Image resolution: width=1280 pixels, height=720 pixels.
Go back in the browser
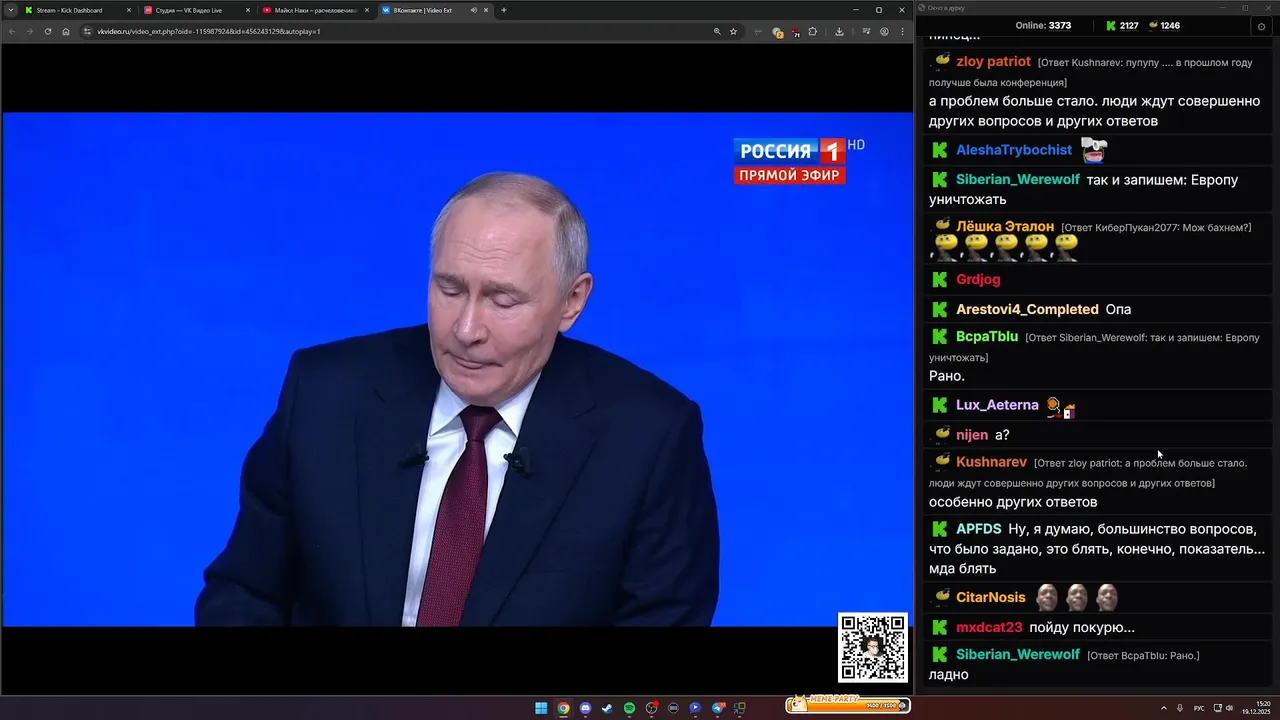coord(12,31)
